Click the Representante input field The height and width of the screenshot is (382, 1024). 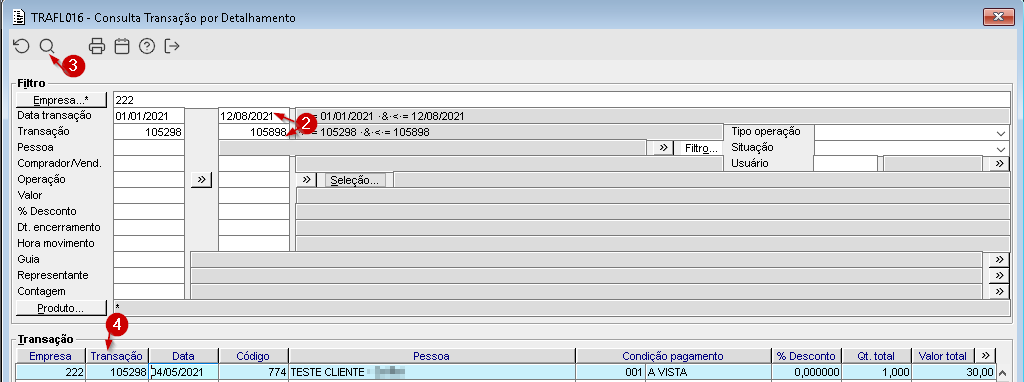149,276
